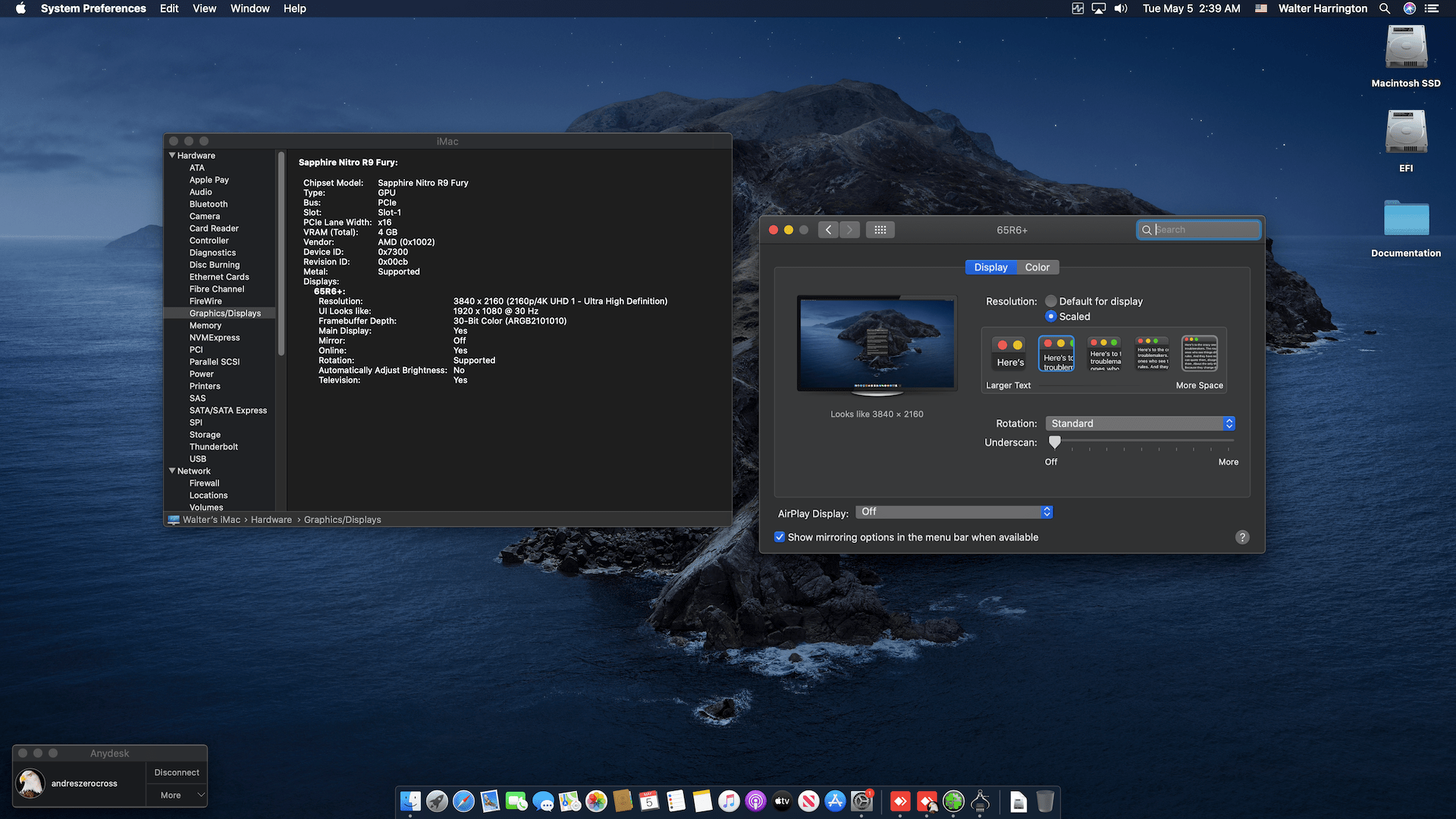This screenshot has width=1456, height=819.
Task: Select the Scaled resolution option
Action: [x=1051, y=316]
